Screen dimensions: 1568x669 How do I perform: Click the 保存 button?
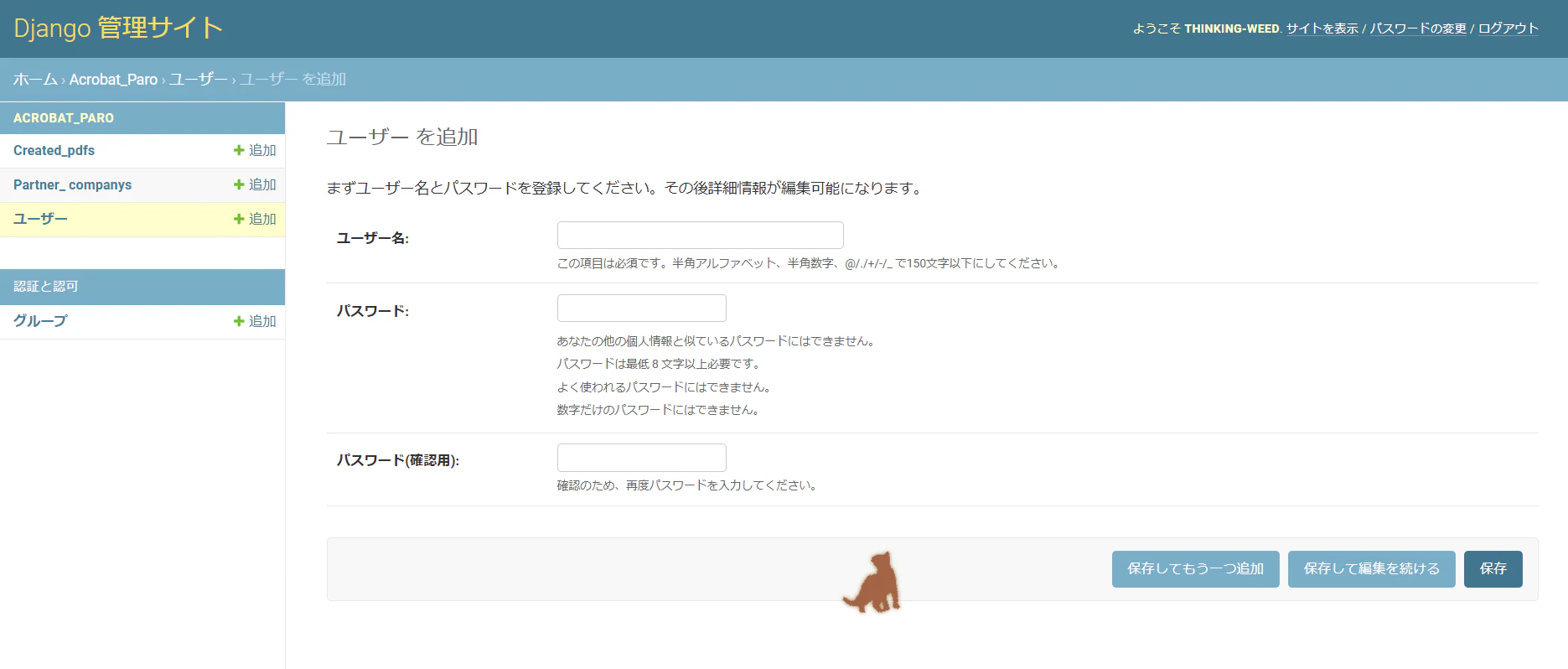click(x=1493, y=569)
